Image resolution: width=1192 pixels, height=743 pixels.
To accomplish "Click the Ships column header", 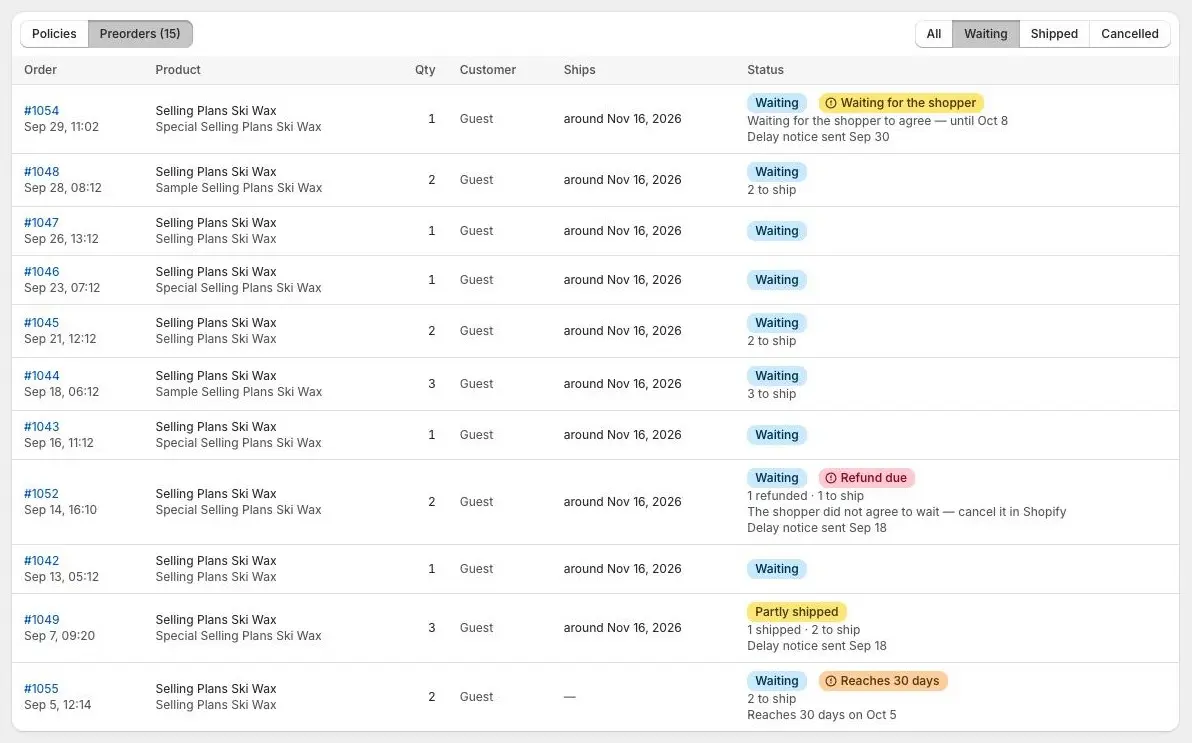I will point(579,69).
